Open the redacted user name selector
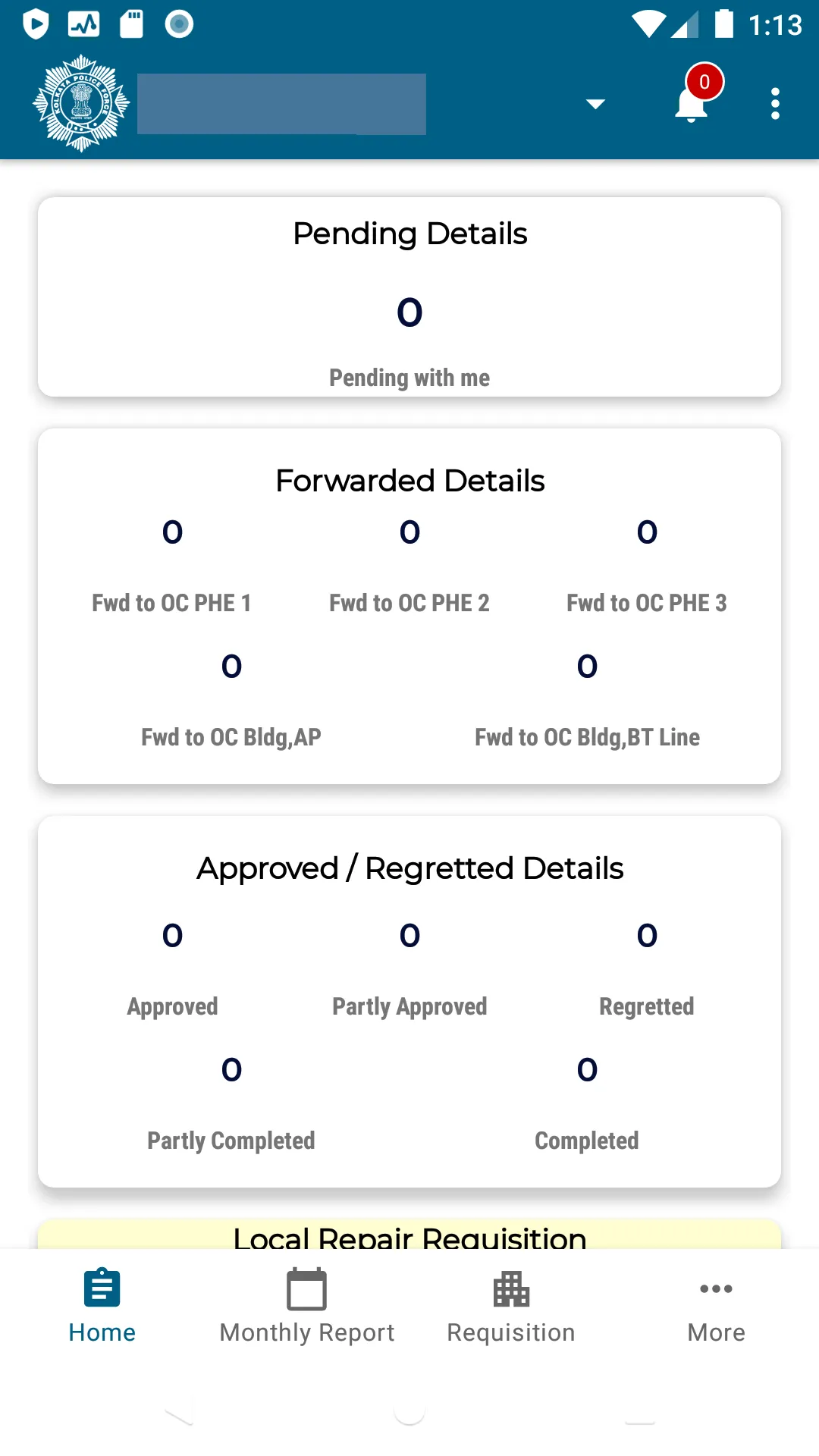This screenshot has height=1456, width=819. pyautogui.click(x=281, y=104)
